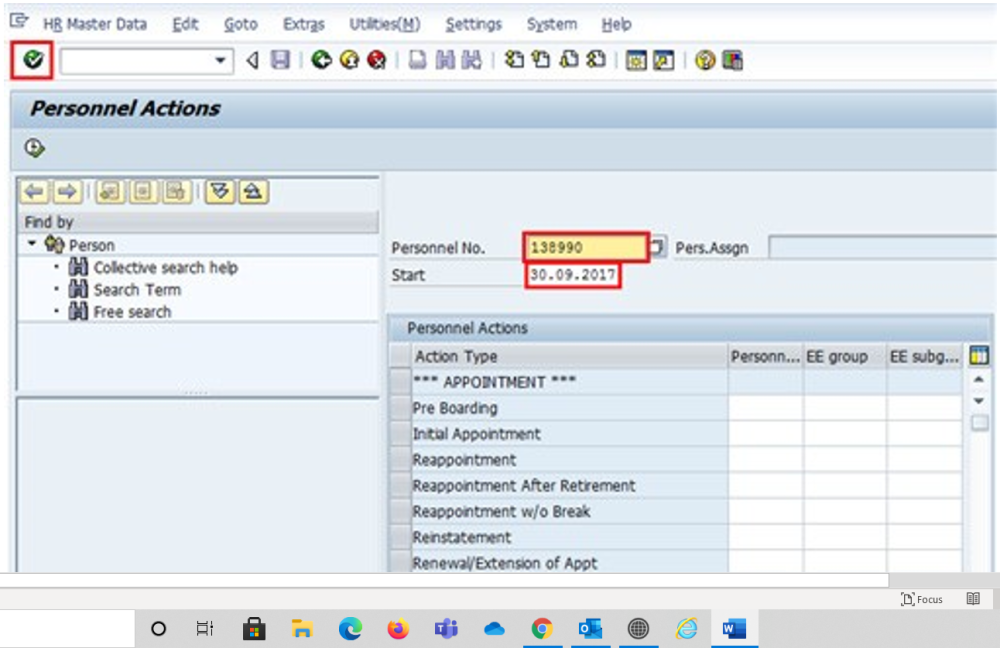Image resolution: width=1000 pixels, height=648 pixels.
Task: Open Microsoft Teams from taskbar
Action: [x=446, y=629]
